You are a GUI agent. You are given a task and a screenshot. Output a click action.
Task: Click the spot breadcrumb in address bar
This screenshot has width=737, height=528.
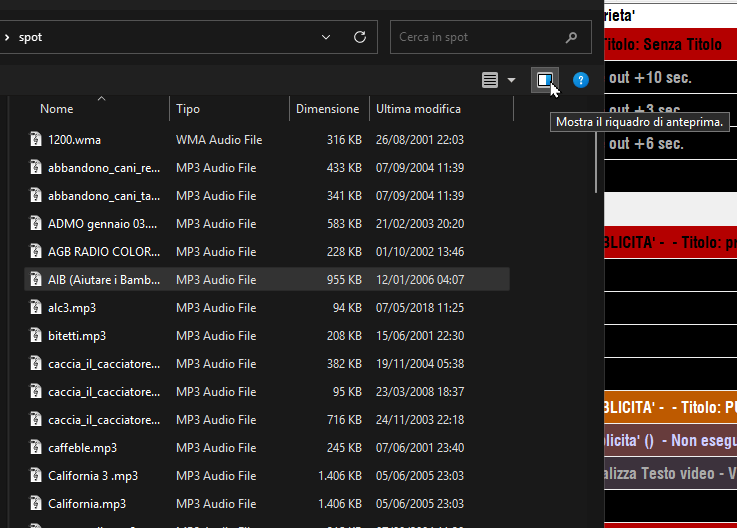pyautogui.click(x=31, y=37)
